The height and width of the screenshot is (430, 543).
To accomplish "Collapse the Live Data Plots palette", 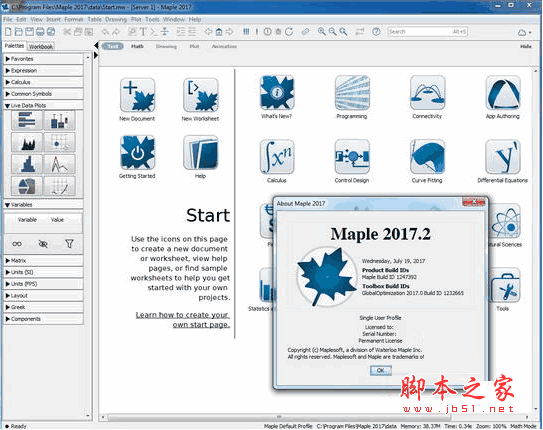I will [x=43, y=105].
